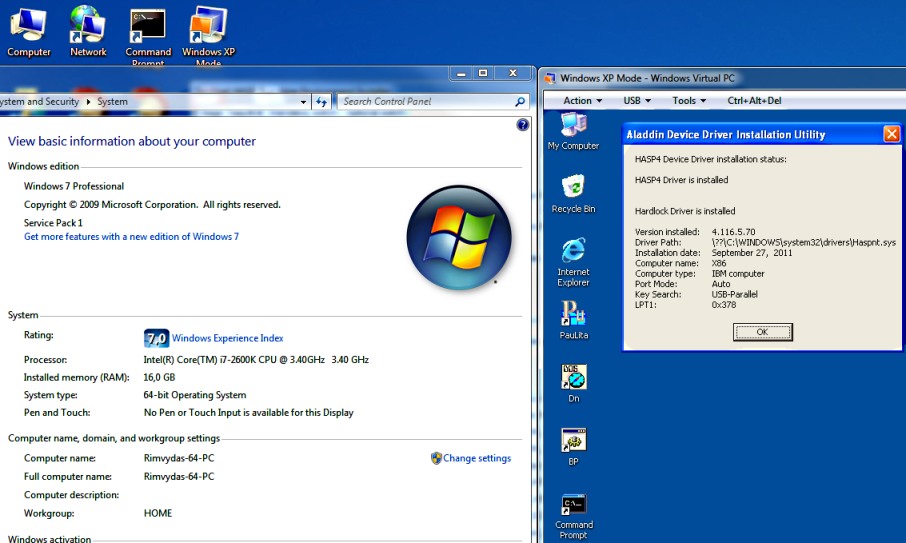Viewport: 906px width, 543px height.
Task: Launch Command Prompt from the Windows 7 desktop
Action: tap(148, 35)
